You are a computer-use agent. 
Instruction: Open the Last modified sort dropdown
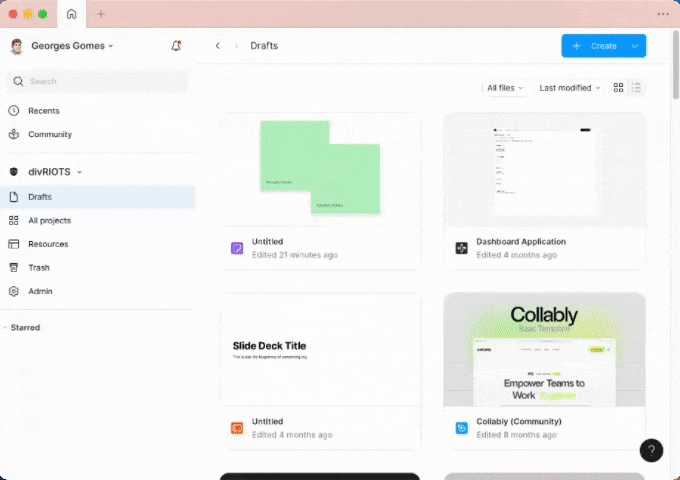(569, 88)
